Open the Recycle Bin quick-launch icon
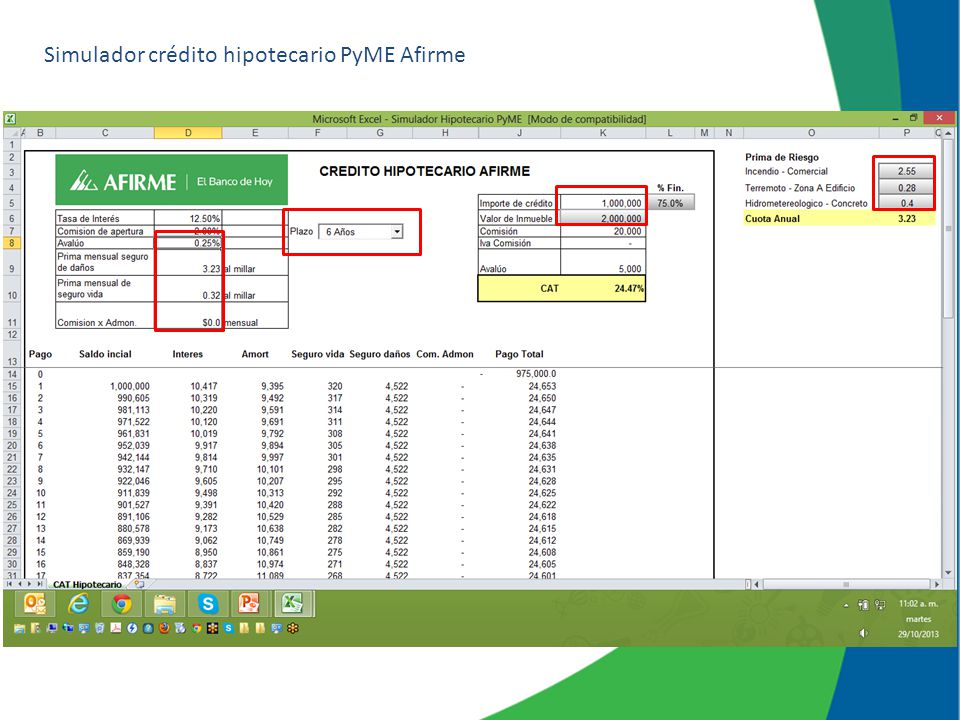960x720 pixels. click(99, 628)
